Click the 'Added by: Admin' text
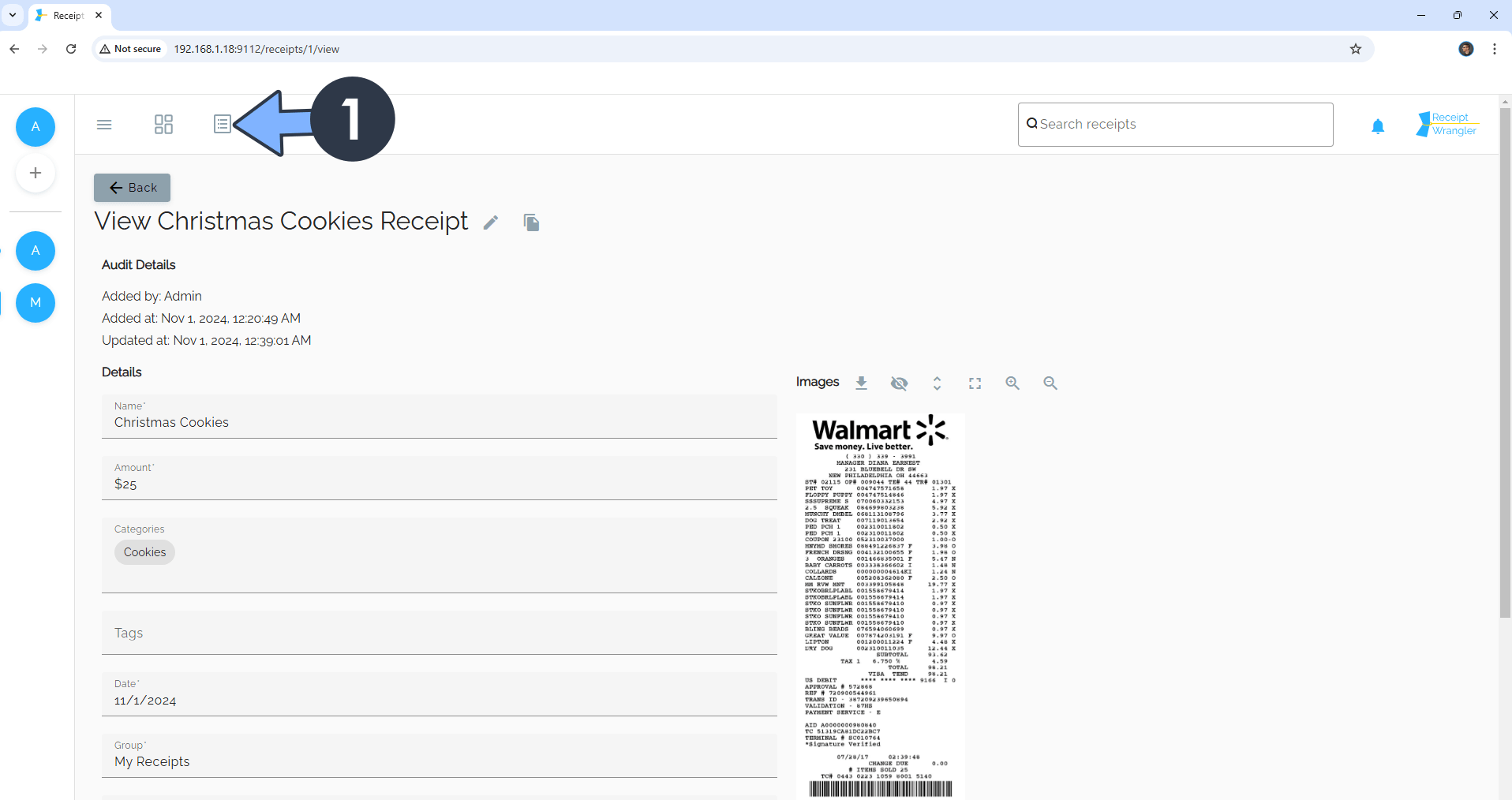Viewport: 1512px width, 800px height. point(152,296)
